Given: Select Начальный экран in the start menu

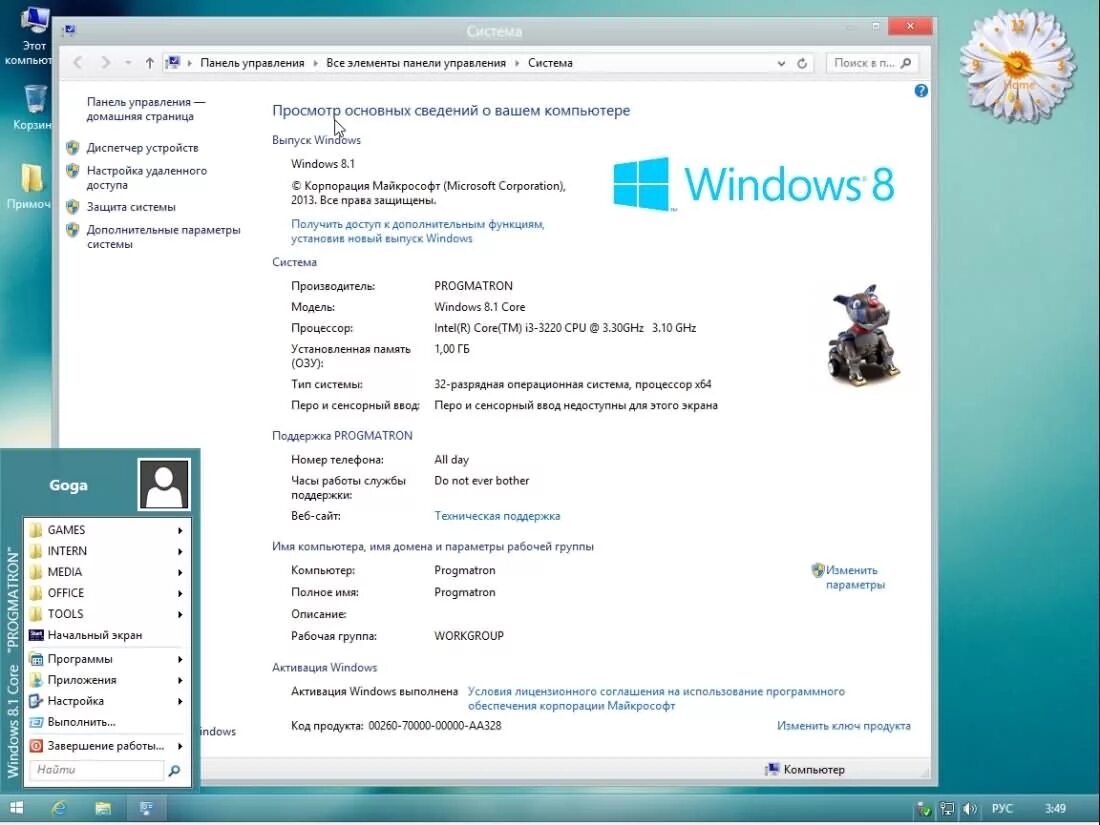Looking at the screenshot, I should click(107, 635).
